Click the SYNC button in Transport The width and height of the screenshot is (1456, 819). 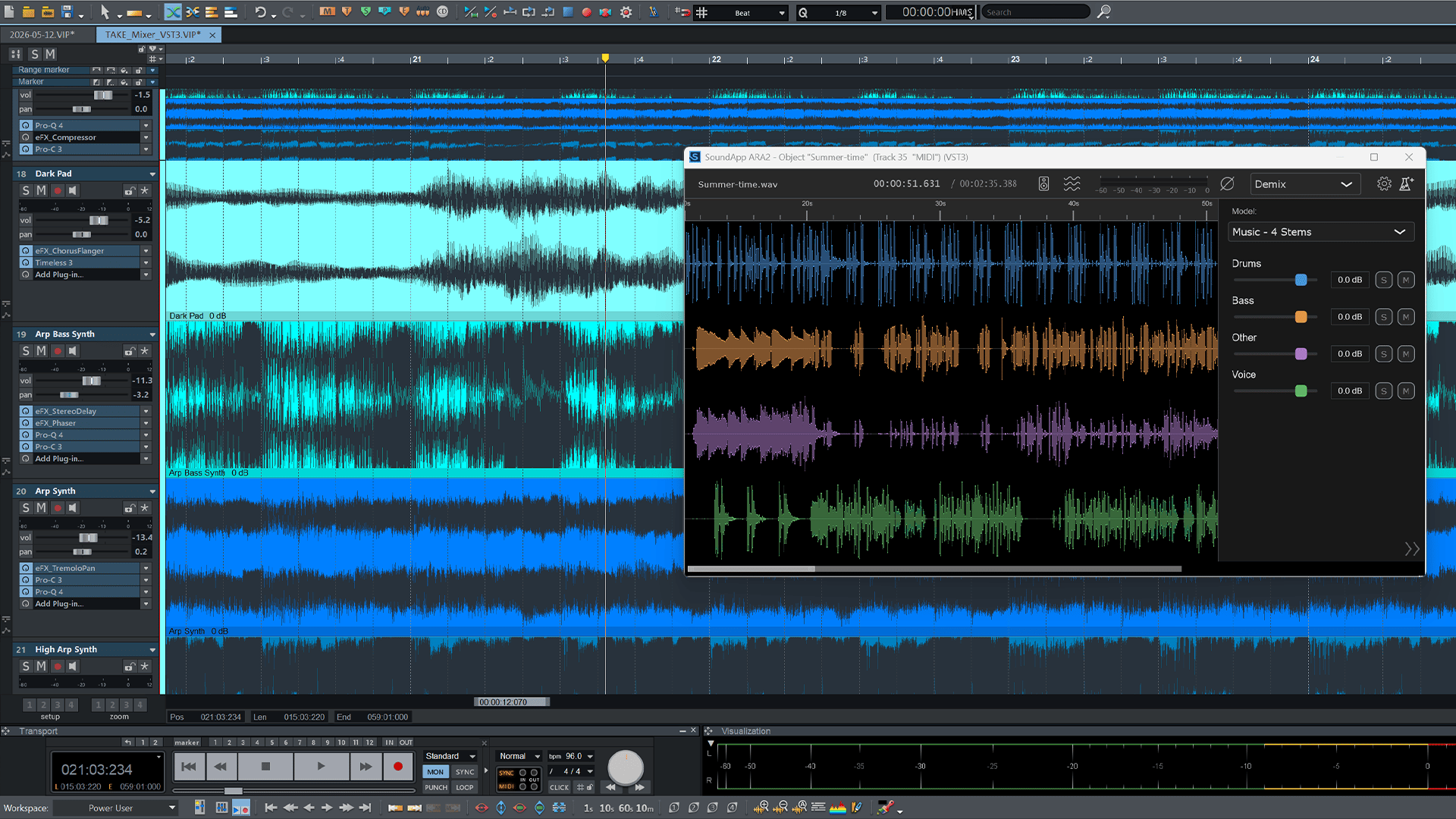tap(465, 772)
